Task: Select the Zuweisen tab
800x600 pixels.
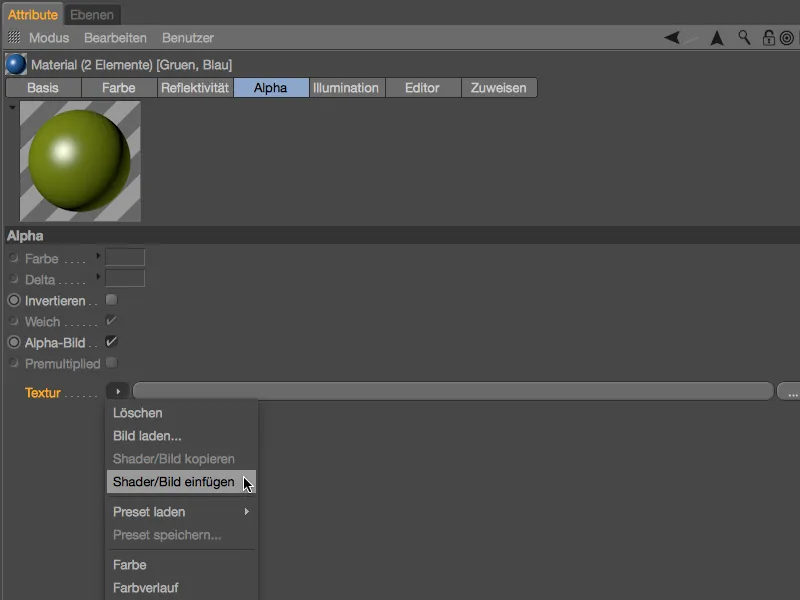Action: tap(498, 88)
